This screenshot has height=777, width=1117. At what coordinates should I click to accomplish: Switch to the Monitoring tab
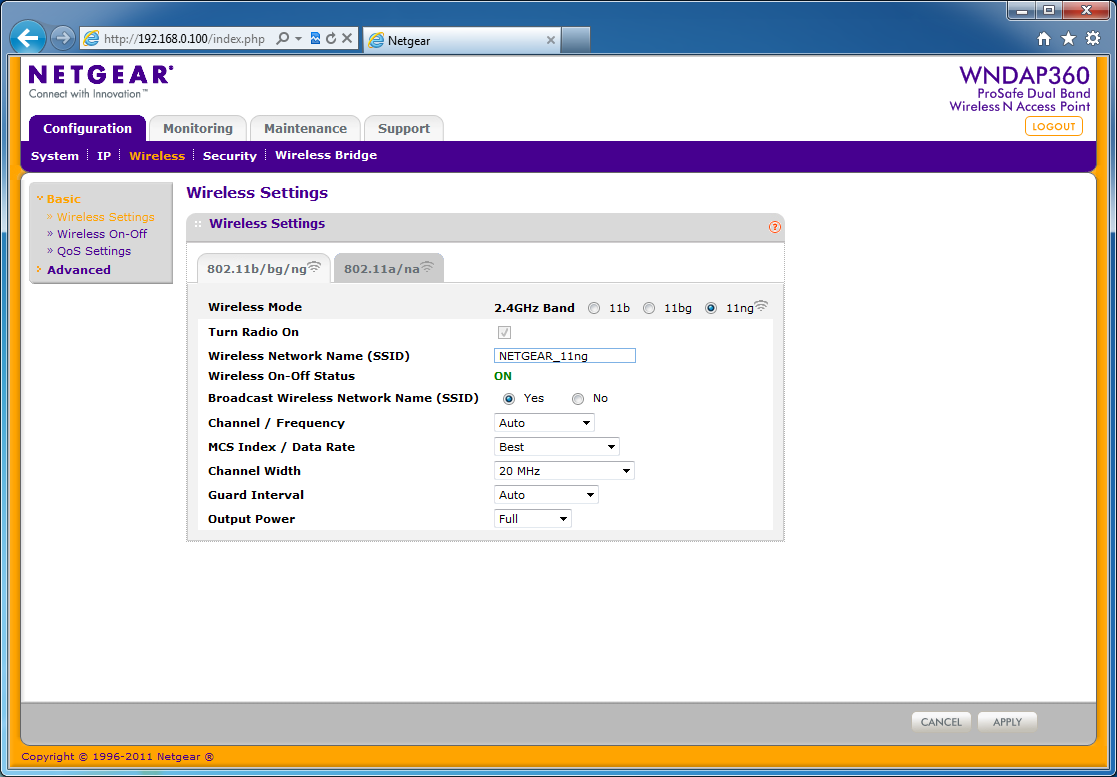[198, 128]
